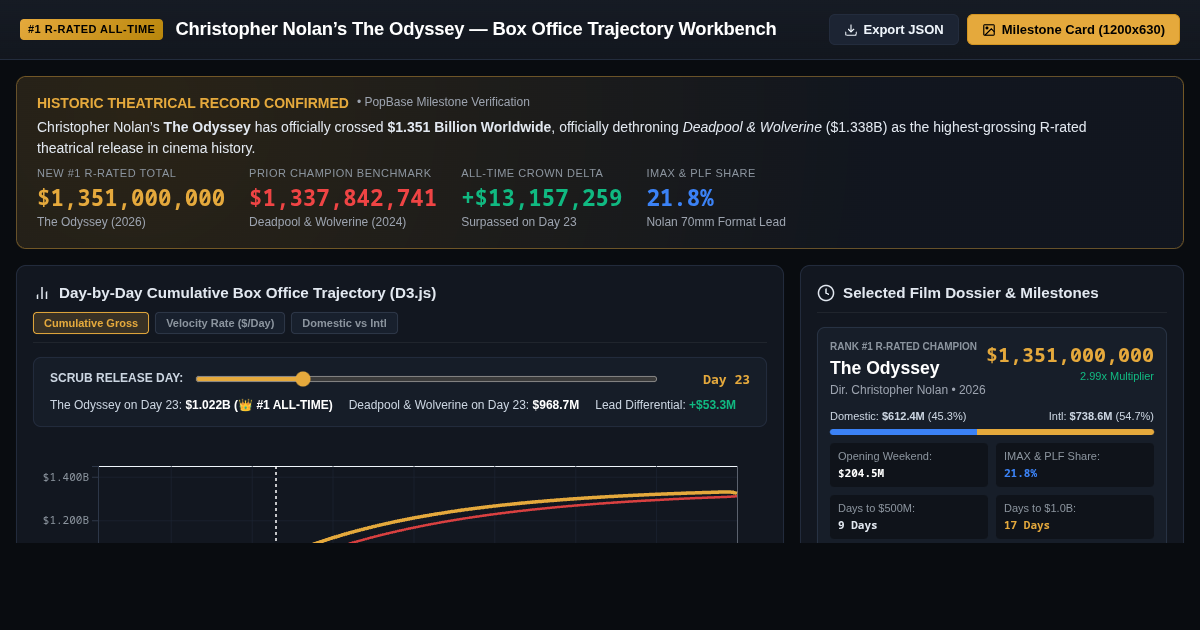Click the $1.200B axis label on chart
The width and height of the screenshot is (1200, 630).
[66, 521]
